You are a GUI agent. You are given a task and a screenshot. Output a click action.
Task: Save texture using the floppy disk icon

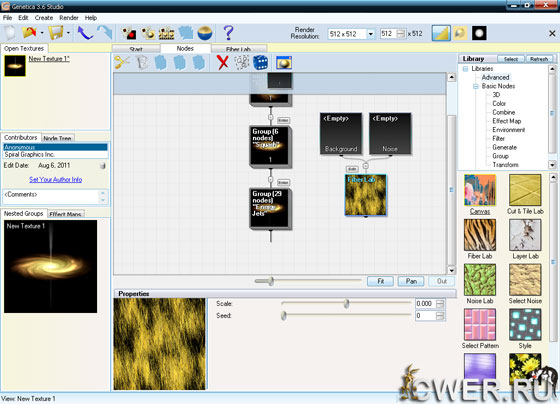tap(55, 33)
